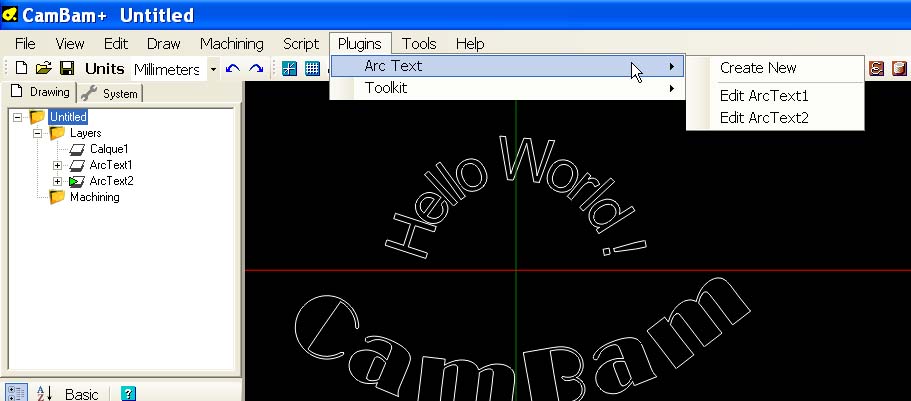Image resolution: width=911 pixels, height=401 pixels.
Task: Select the ArcText1 layer label
Action: (110, 165)
